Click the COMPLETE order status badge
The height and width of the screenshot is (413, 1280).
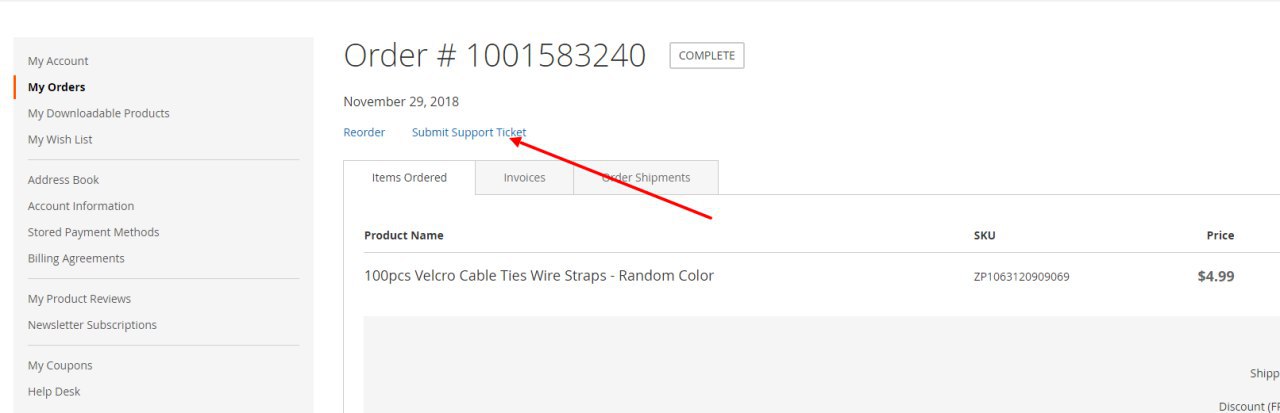[x=707, y=56]
